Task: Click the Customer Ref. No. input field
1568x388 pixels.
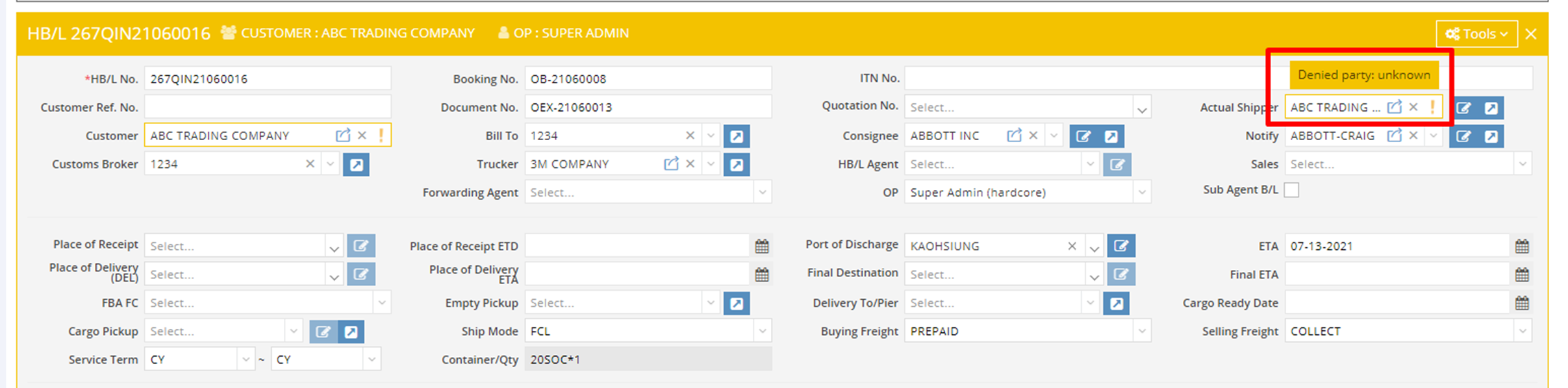Action: pyautogui.click(x=267, y=107)
